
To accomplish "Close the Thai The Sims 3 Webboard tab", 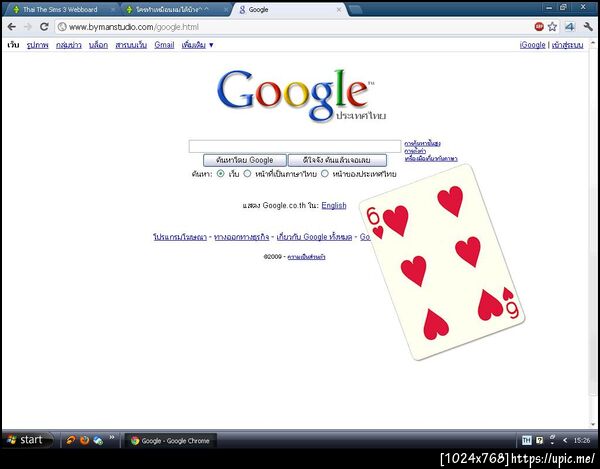I will click(113, 10).
